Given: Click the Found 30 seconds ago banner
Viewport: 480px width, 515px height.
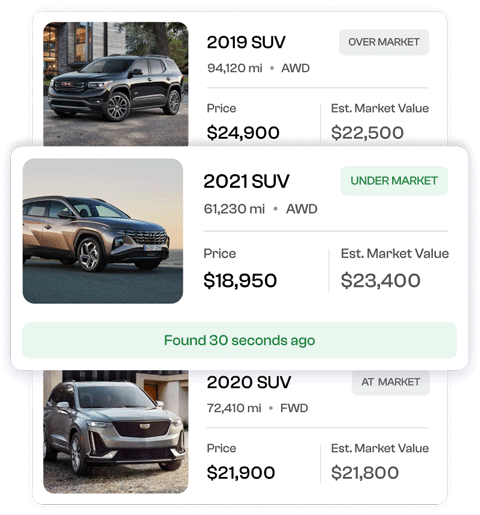Looking at the screenshot, I should pyautogui.click(x=239, y=340).
